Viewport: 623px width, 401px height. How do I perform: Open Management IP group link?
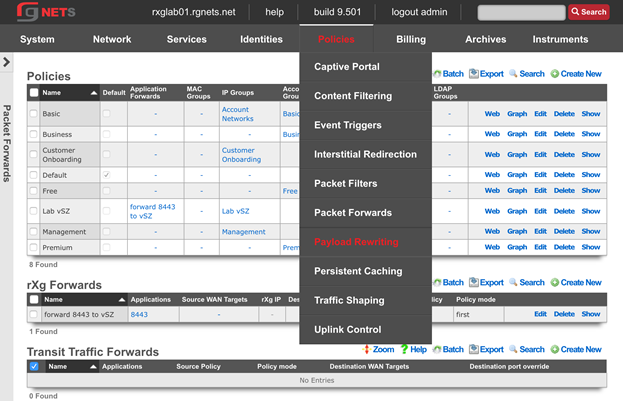point(244,232)
